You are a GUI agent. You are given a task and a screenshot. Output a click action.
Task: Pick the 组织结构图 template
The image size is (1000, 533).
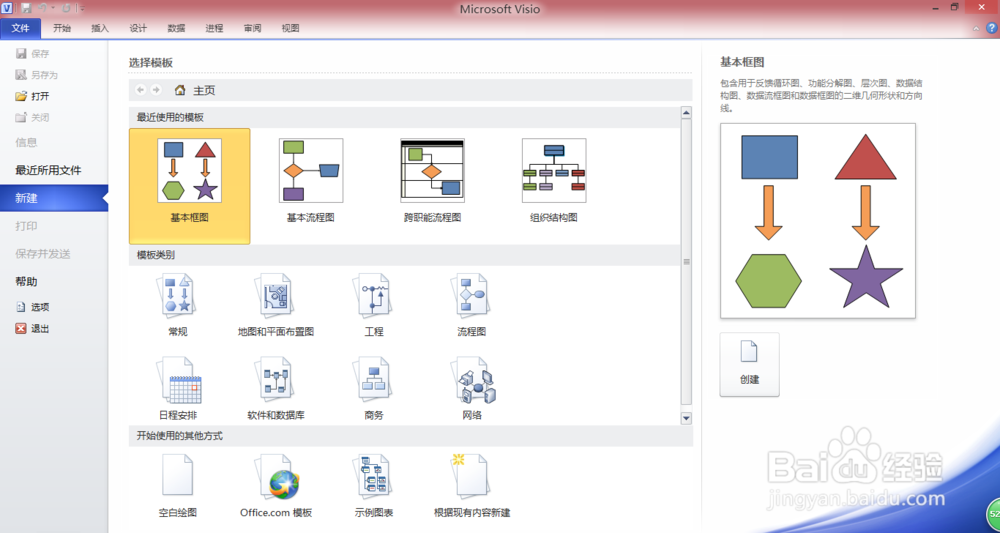point(554,181)
